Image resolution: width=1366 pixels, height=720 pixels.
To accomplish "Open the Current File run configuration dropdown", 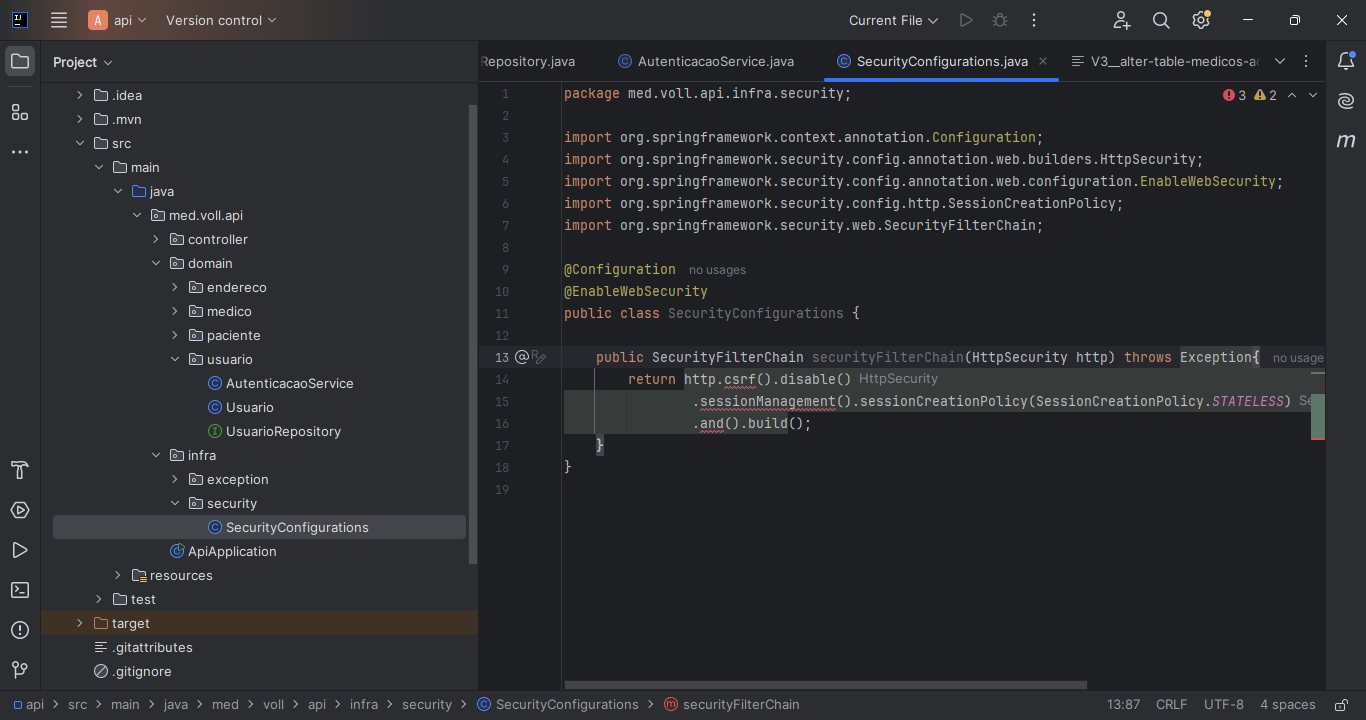I will click(x=893, y=20).
